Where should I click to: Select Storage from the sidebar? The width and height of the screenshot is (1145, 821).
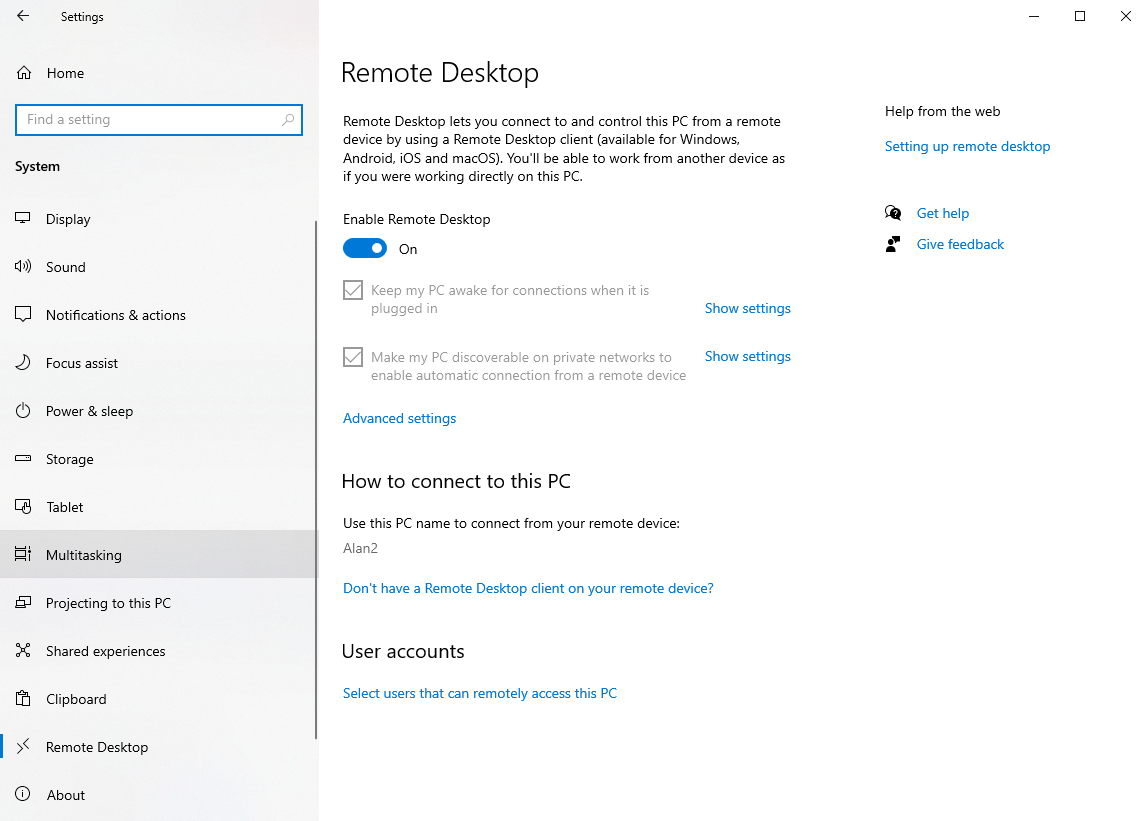coord(69,459)
